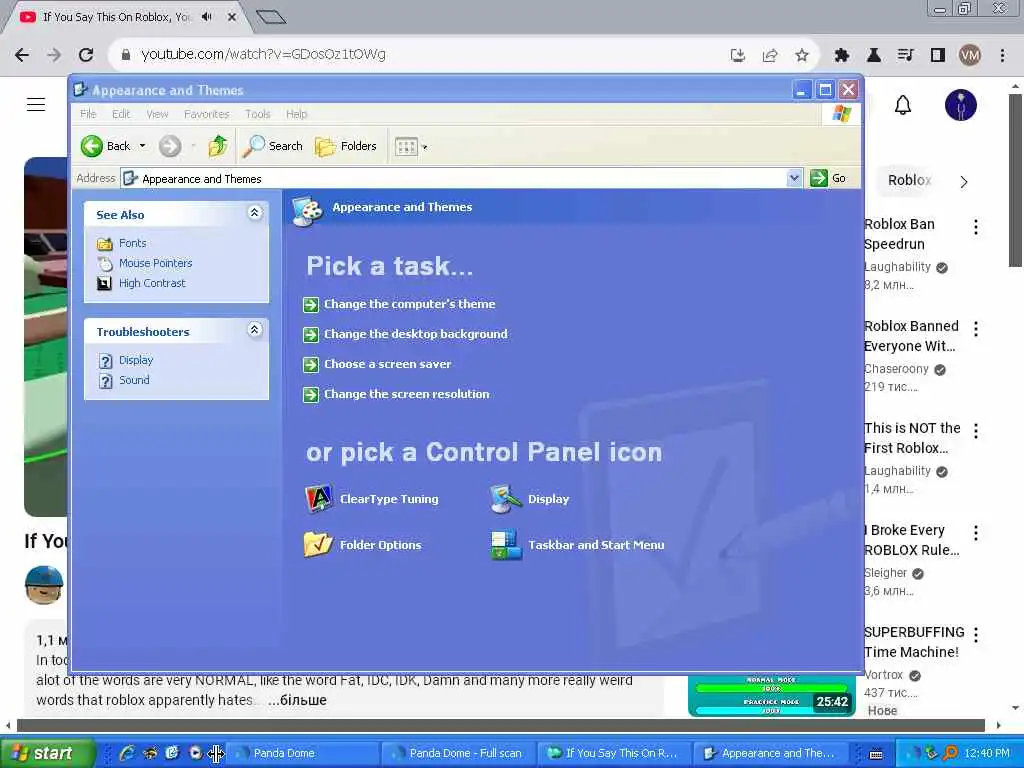Click the Display troubleshooter help icon
1024x768 pixels.
(105, 360)
